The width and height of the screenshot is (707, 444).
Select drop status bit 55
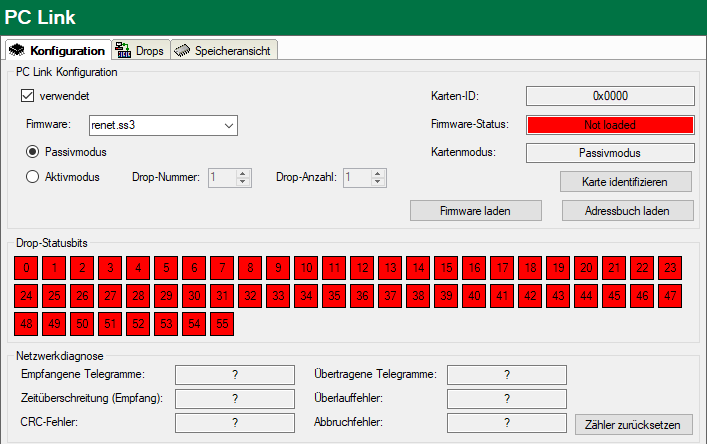point(222,324)
